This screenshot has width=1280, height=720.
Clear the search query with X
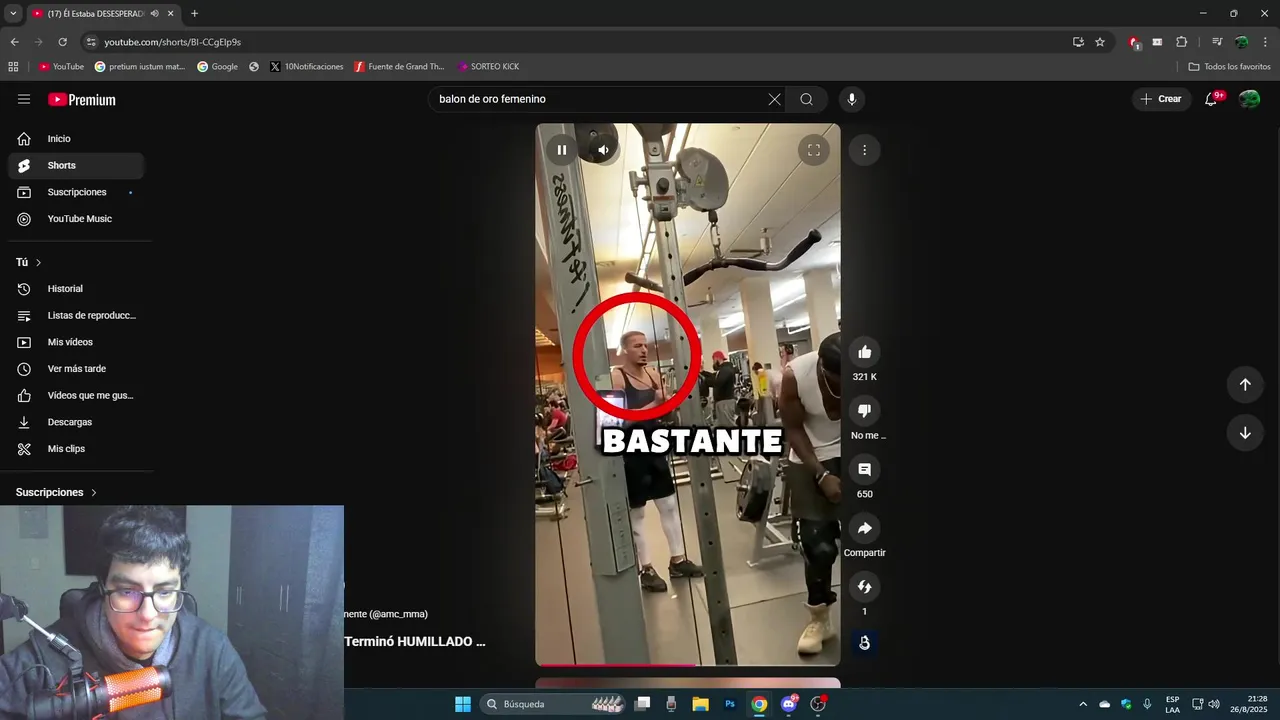[774, 99]
